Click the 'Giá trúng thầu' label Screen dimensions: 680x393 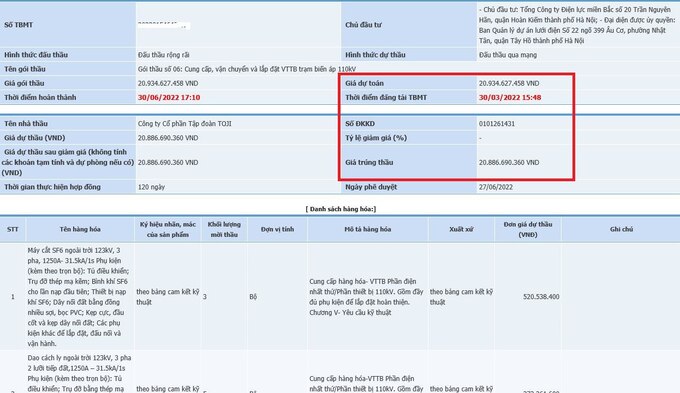coord(369,162)
